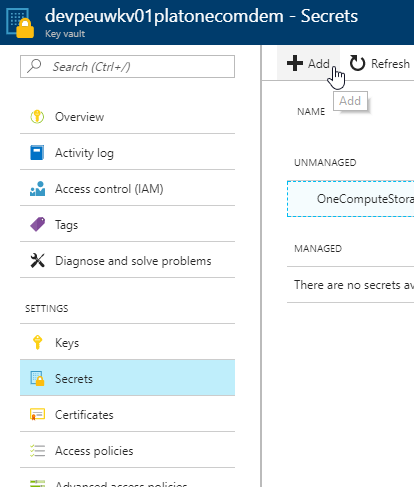Screen dimensions: 414x487
Task: Click the Secrets lock icon in sidebar
Action: point(37,379)
